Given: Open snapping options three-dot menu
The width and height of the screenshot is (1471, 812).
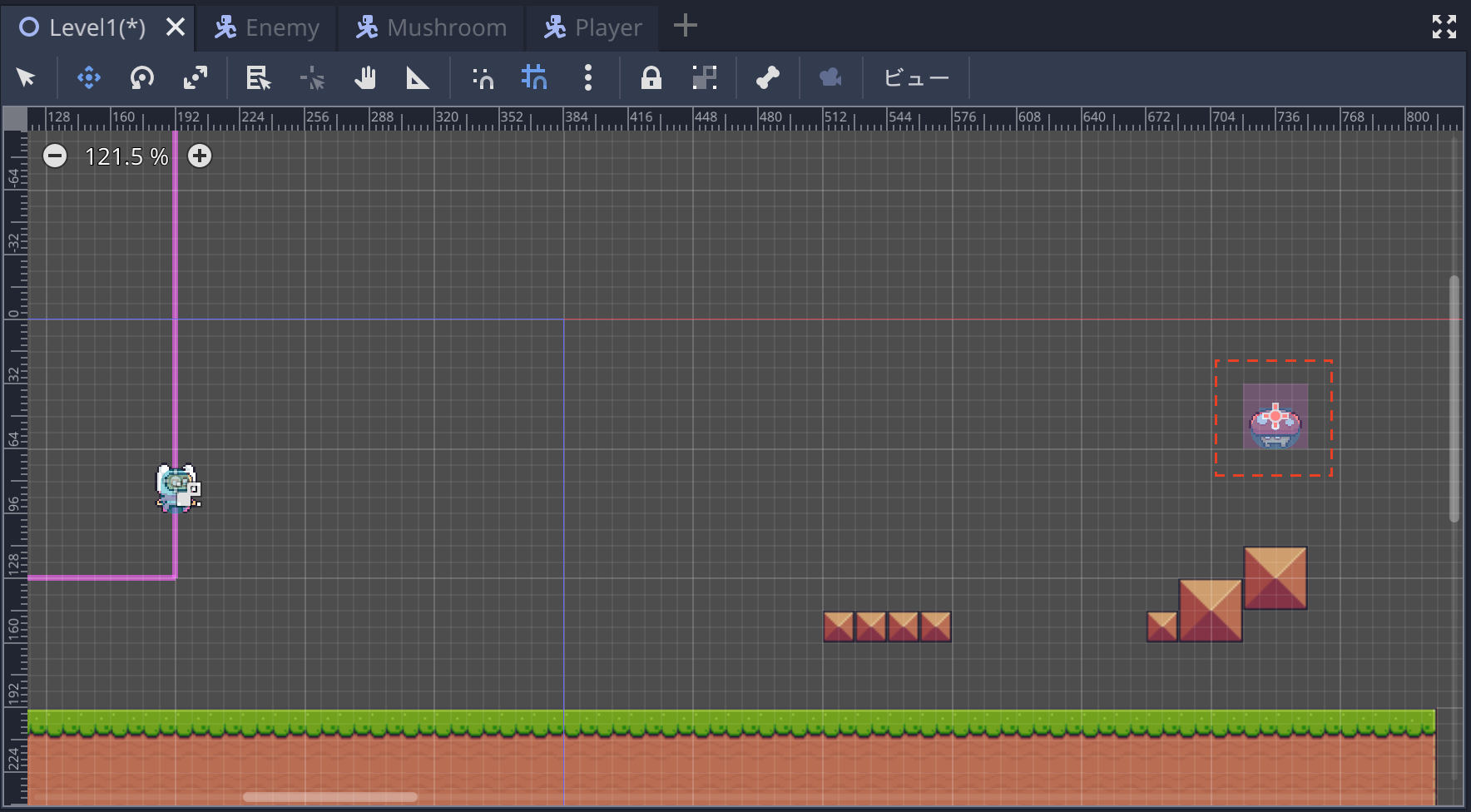Looking at the screenshot, I should (588, 78).
